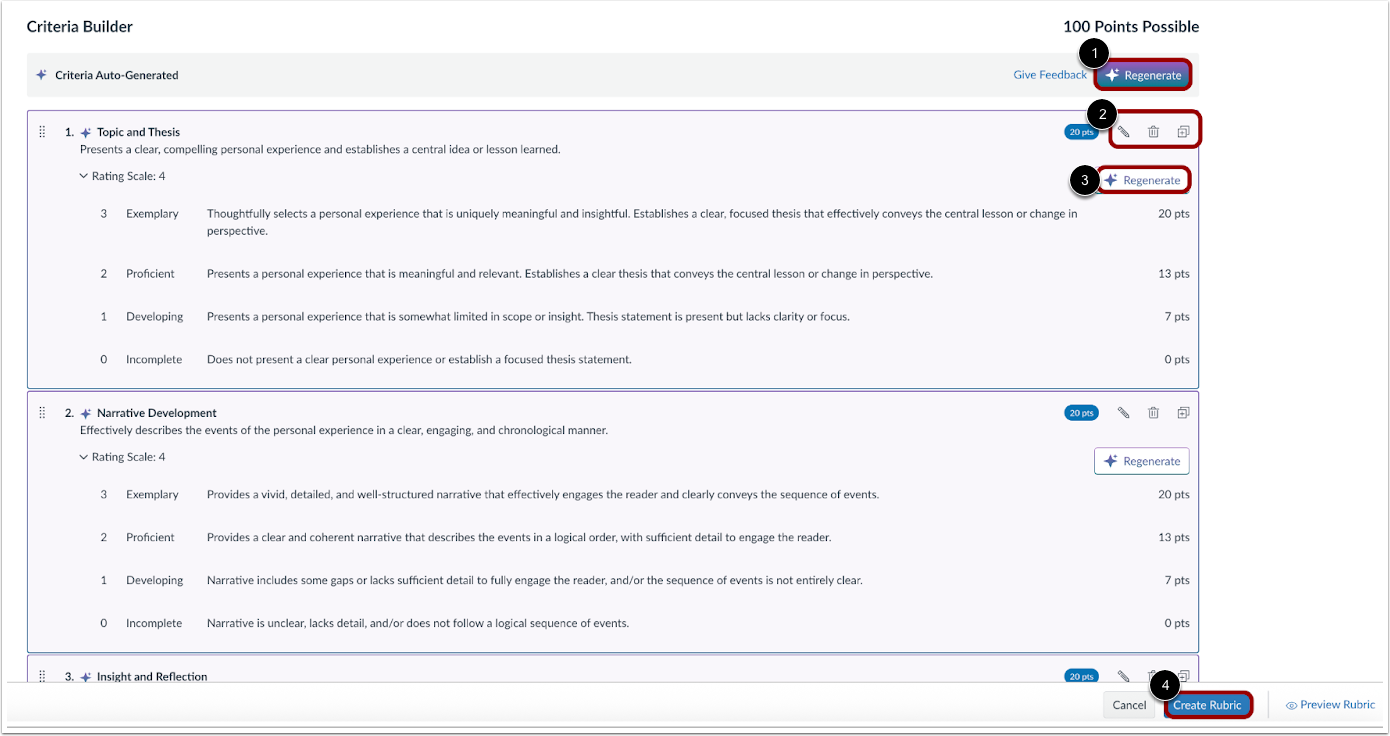The height and width of the screenshot is (736, 1390).
Task: Click the Create Rubric button
Action: pyautogui.click(x=1208, y=704)
